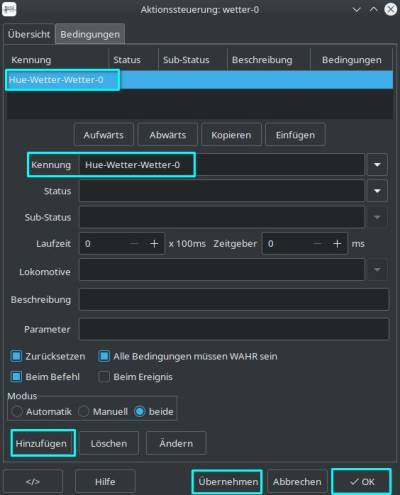This screenshot has height=495, width=400.
Task: Click the window's roll-down chevron icon
Action: 356,10
